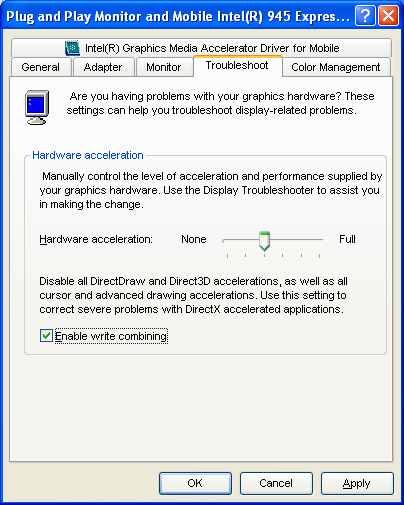Click the blue-screen monitor icon
Image resolution: width=404 pixels, height=505 pixels.
coord(37,107)
